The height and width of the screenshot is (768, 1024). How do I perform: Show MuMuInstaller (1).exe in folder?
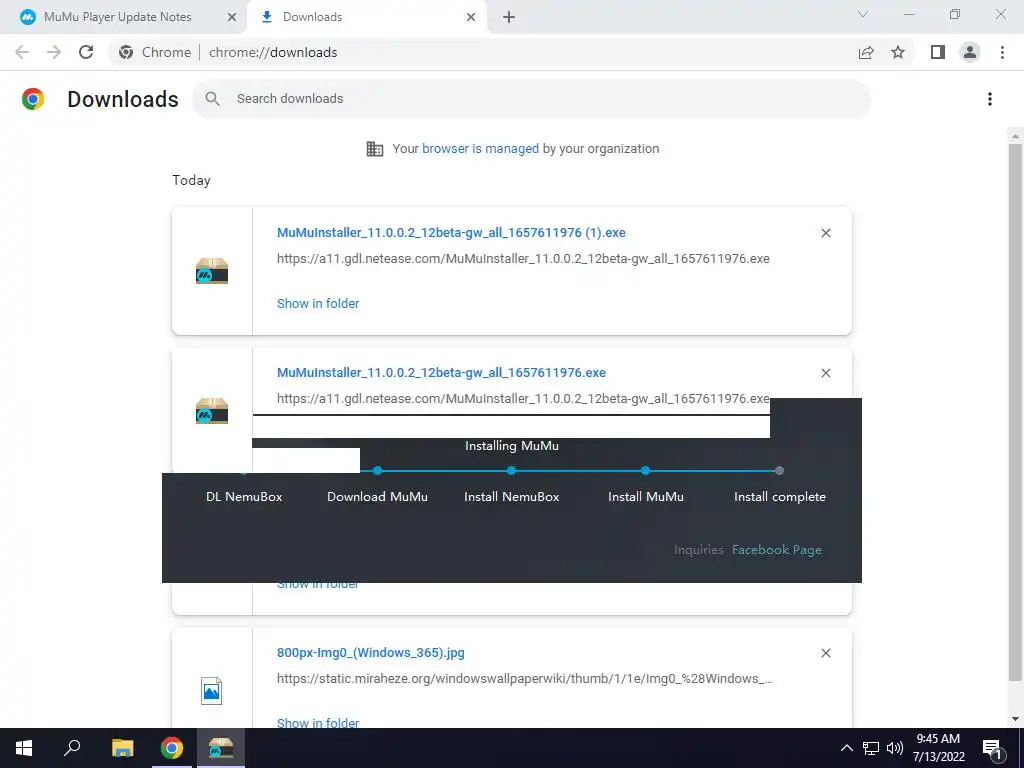(318, 303)
